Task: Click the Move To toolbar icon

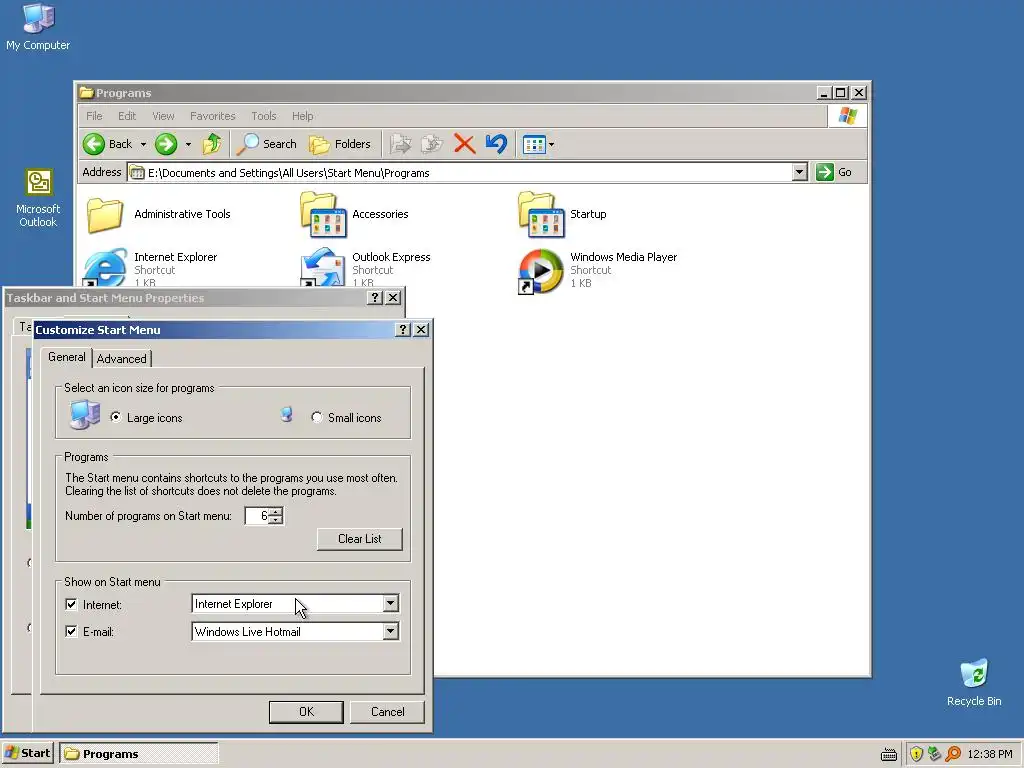Action: [400, 144]
